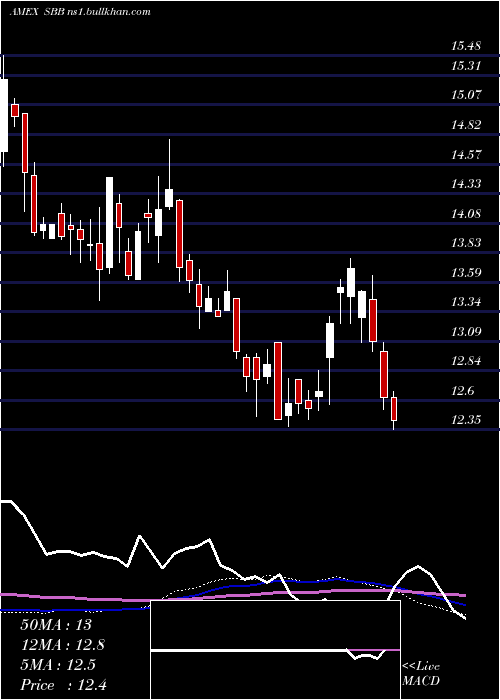
Task: Click the MACD indicator inset box
Action: tap(275, 650)
